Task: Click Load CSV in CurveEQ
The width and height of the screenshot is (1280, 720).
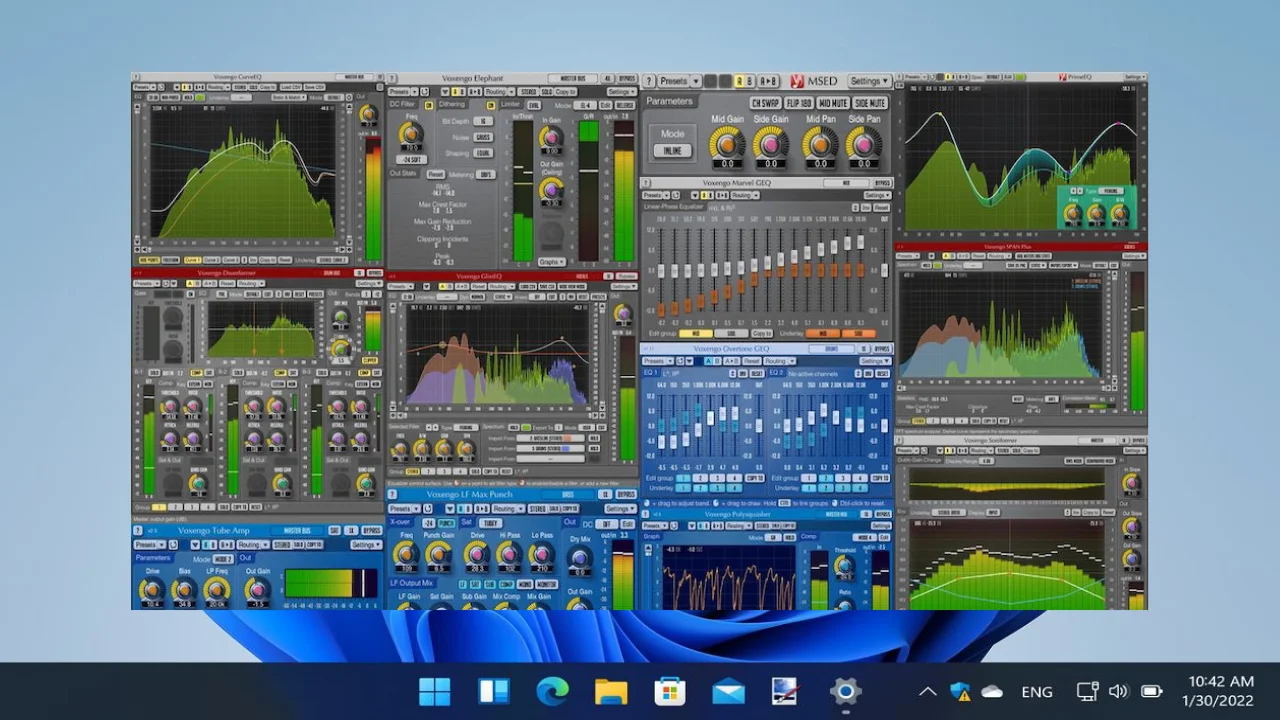Action: (x=291, y=87)
